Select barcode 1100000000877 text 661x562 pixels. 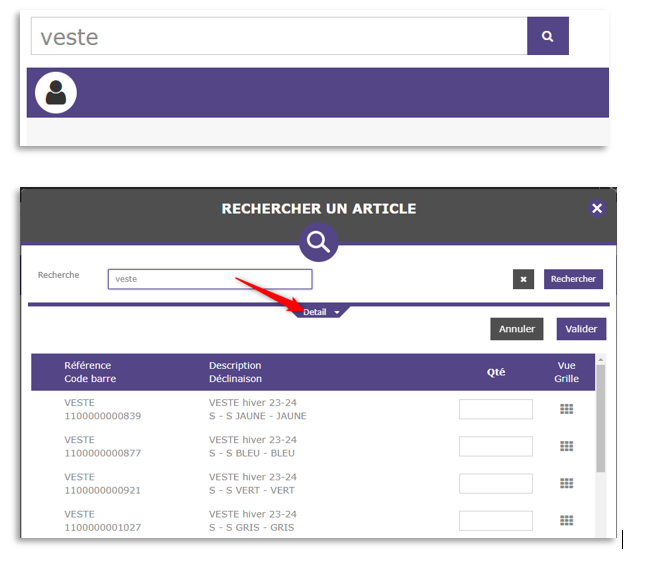click(x=102, y=453)
